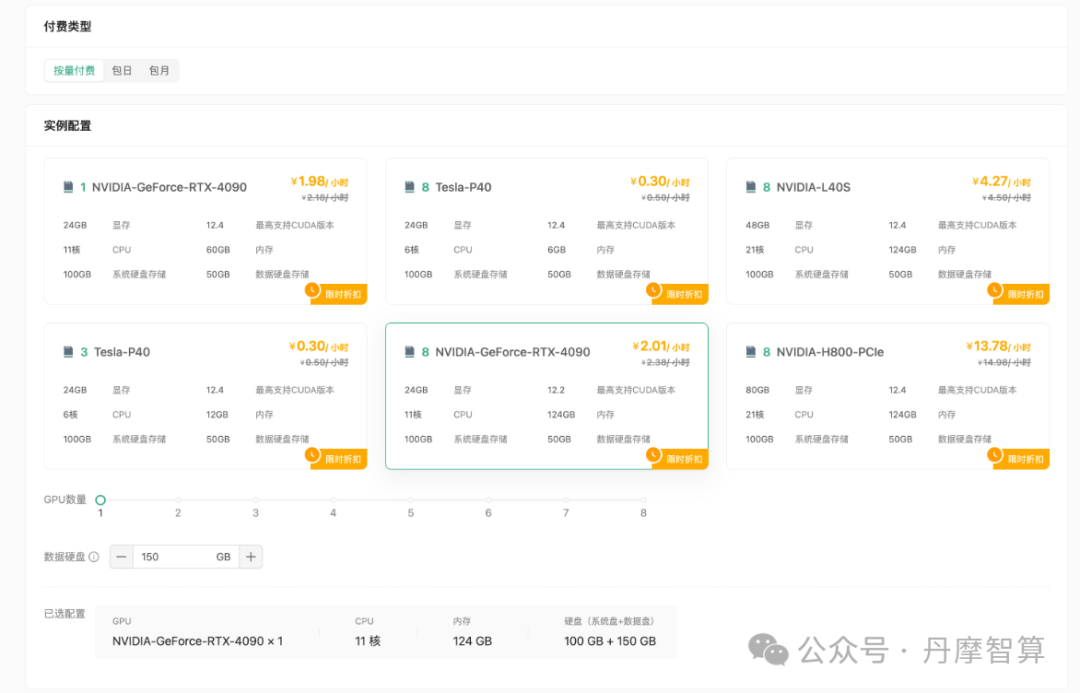Click clock icon on NVIDIA-L40S card
Image resolution: width=1080 pixels, height=693 pixels.
(995, 290)
